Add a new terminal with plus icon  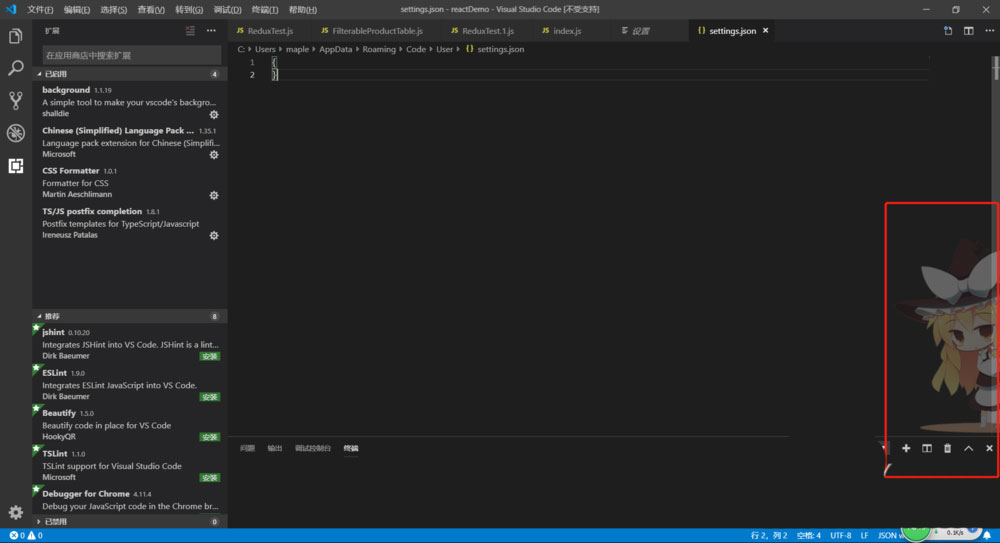click(906, 448)
